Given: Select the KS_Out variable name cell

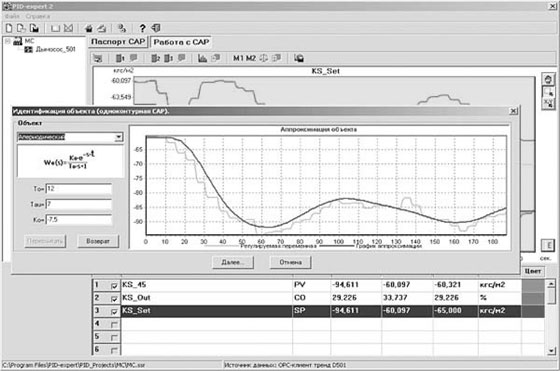Looking at the screenshot, I should [x=207, y=298].
